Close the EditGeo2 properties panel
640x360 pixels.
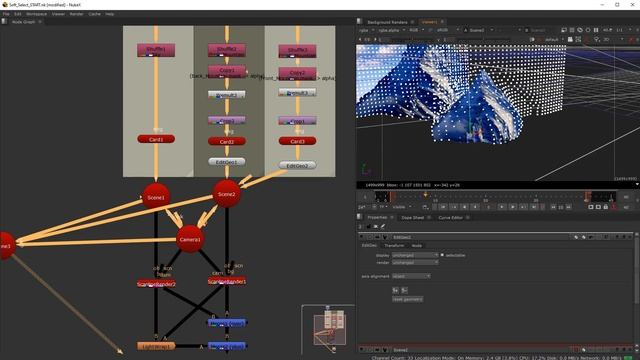(x=631, y=237)
